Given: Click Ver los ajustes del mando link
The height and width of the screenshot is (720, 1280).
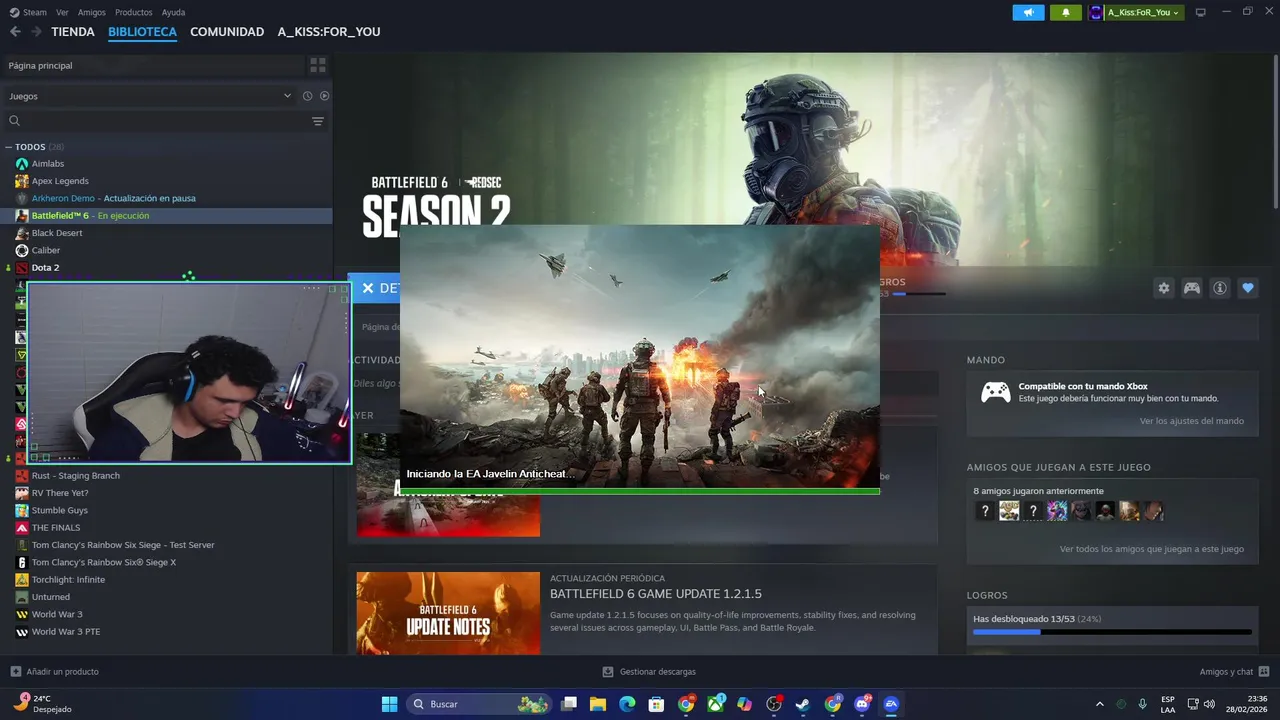Looking at the screenshot, I should tap(1192, 421).
